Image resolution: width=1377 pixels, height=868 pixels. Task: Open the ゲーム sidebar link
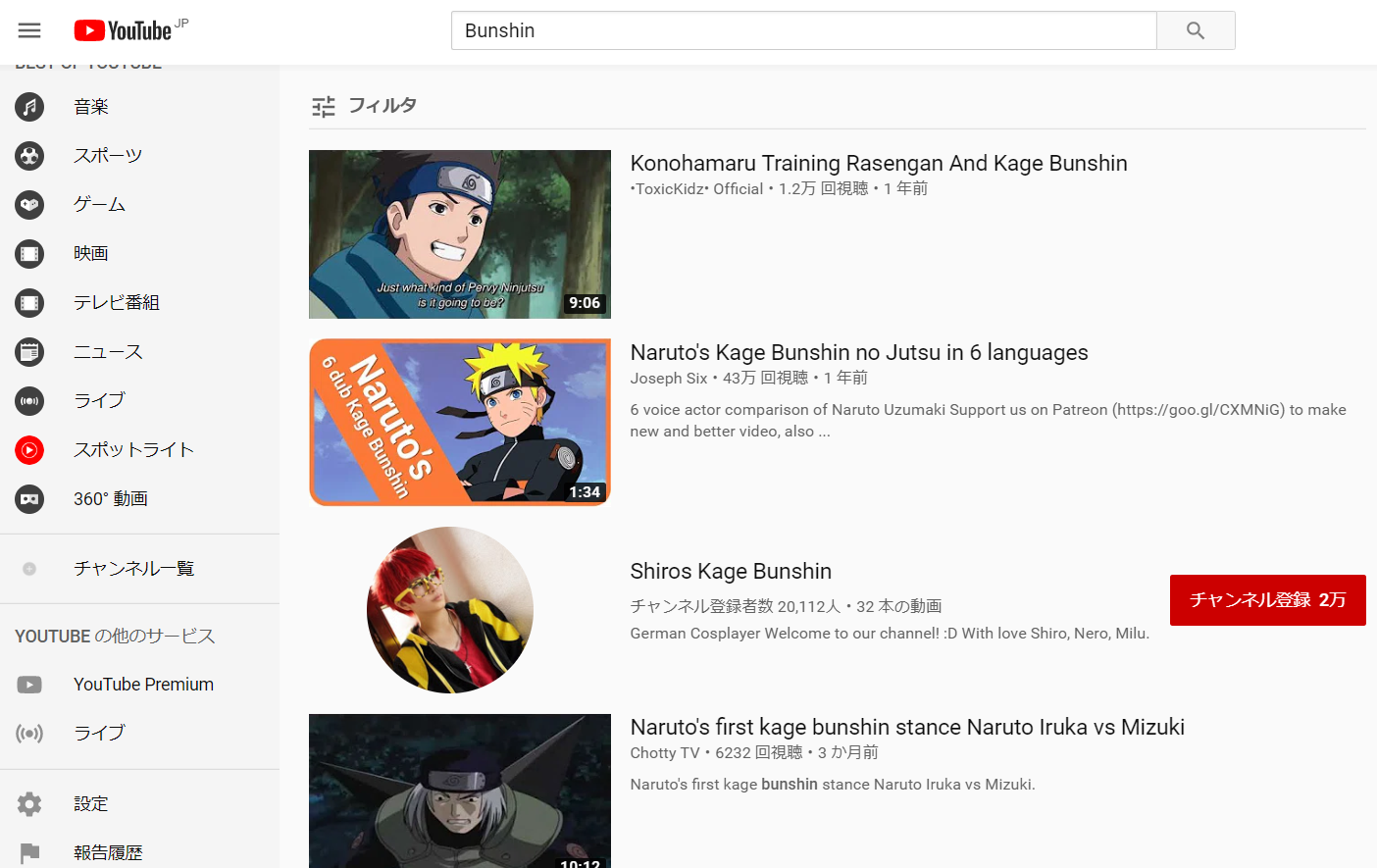pyautogui.click(x=99, y=205)
